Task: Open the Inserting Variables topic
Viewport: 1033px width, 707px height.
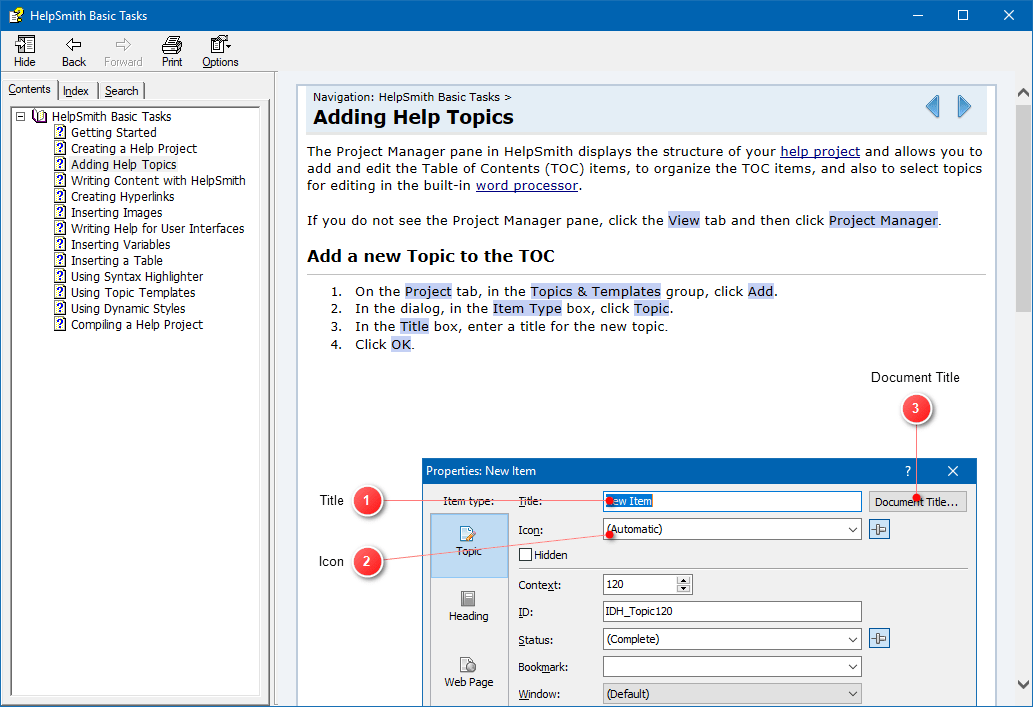Action: (x=121, y=244)
